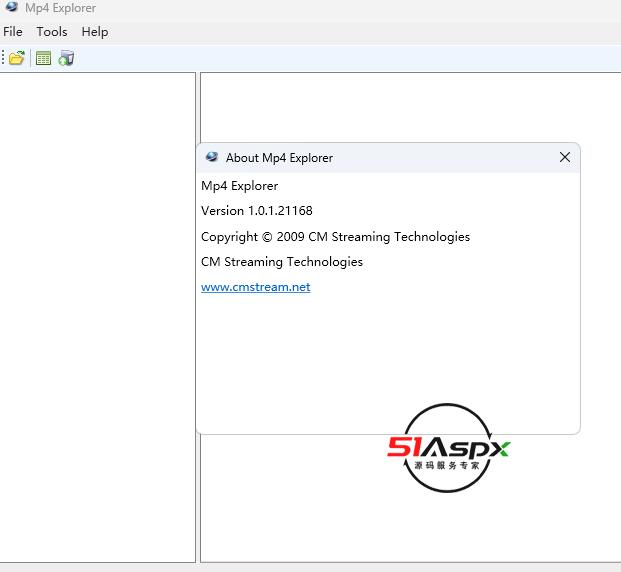Close the About Mp4 Explorer dialog
This screenshot has height=572, width=621.
tap(565, 157)
